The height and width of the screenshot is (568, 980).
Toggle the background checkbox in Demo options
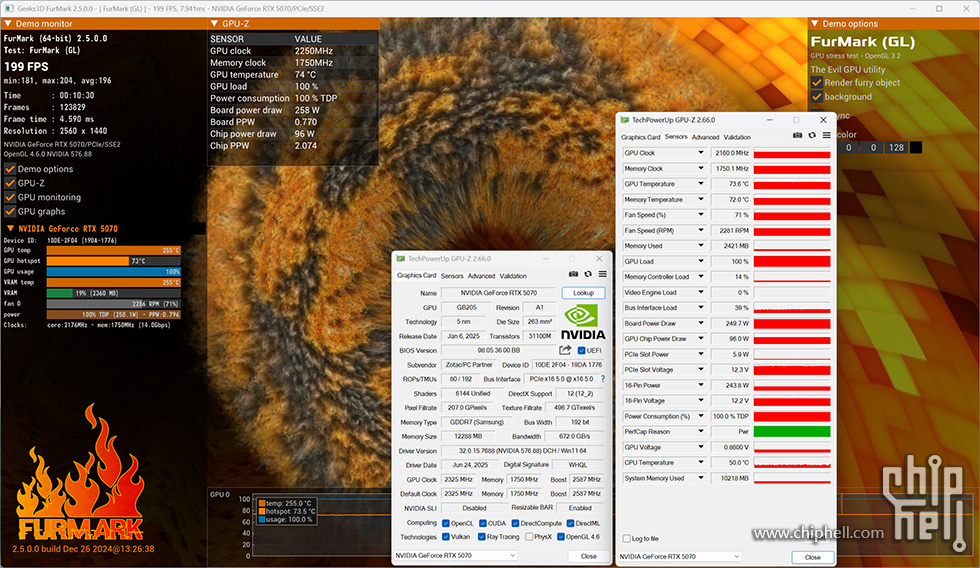(x=817, y=97)
